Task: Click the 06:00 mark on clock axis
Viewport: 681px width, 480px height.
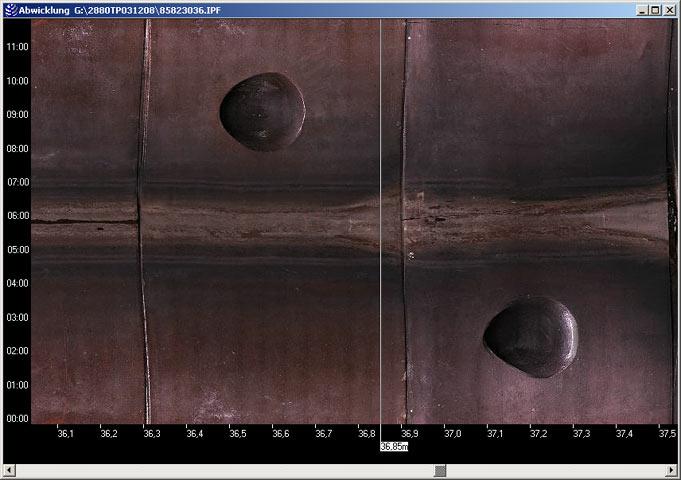Action: (16, 216)
